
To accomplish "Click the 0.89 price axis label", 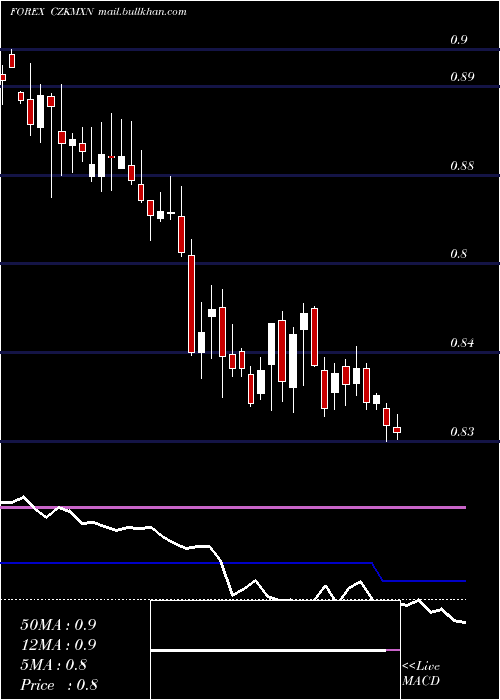I will [x=462, y=77].
